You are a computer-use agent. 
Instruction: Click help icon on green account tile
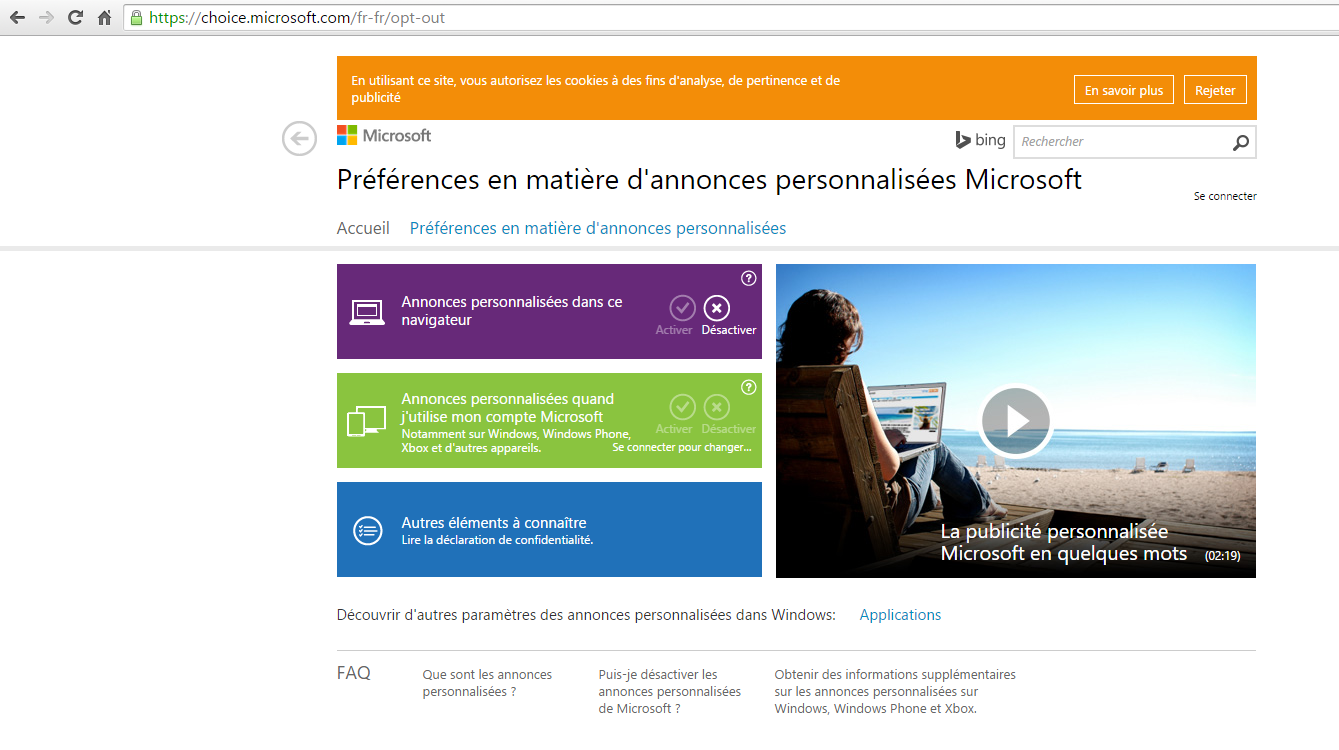[x=748, y=387]
